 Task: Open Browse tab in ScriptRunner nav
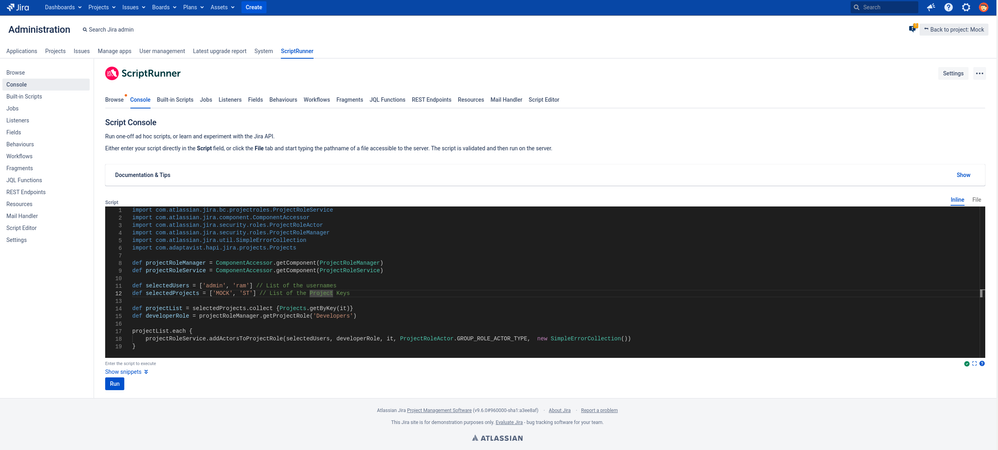click(x=114, y=100)
